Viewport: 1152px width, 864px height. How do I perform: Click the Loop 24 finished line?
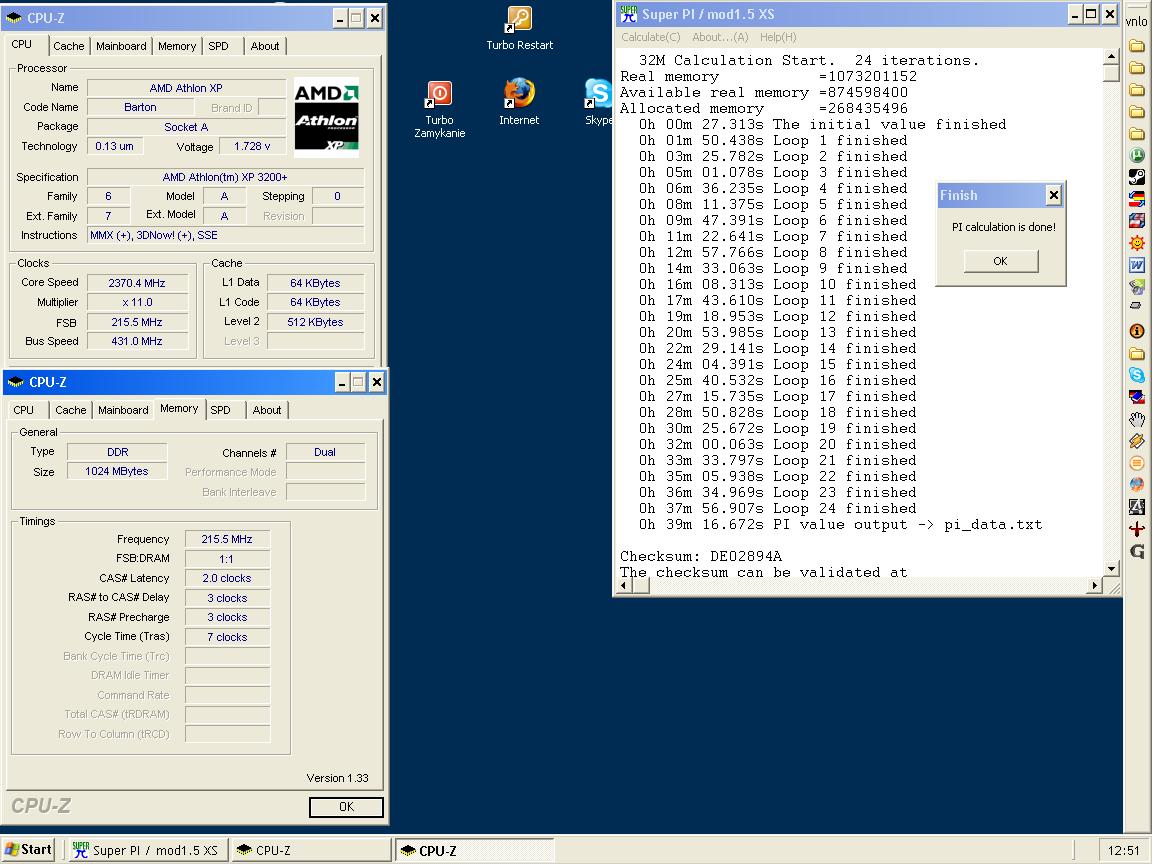[x=777, y=508]
